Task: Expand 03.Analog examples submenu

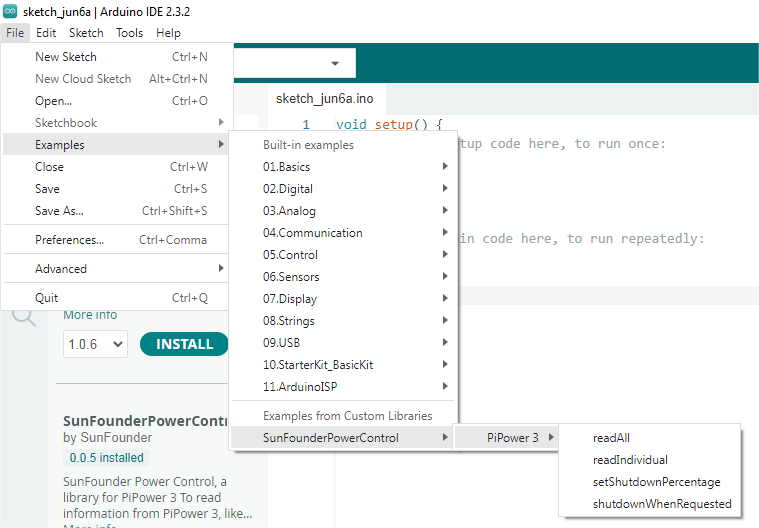Action: (343, 211)
